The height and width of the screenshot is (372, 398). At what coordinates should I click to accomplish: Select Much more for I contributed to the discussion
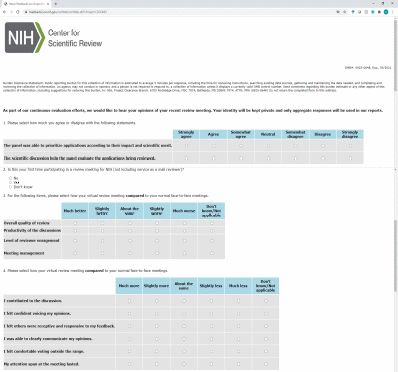pyautogui.click(x=129, y=301)
